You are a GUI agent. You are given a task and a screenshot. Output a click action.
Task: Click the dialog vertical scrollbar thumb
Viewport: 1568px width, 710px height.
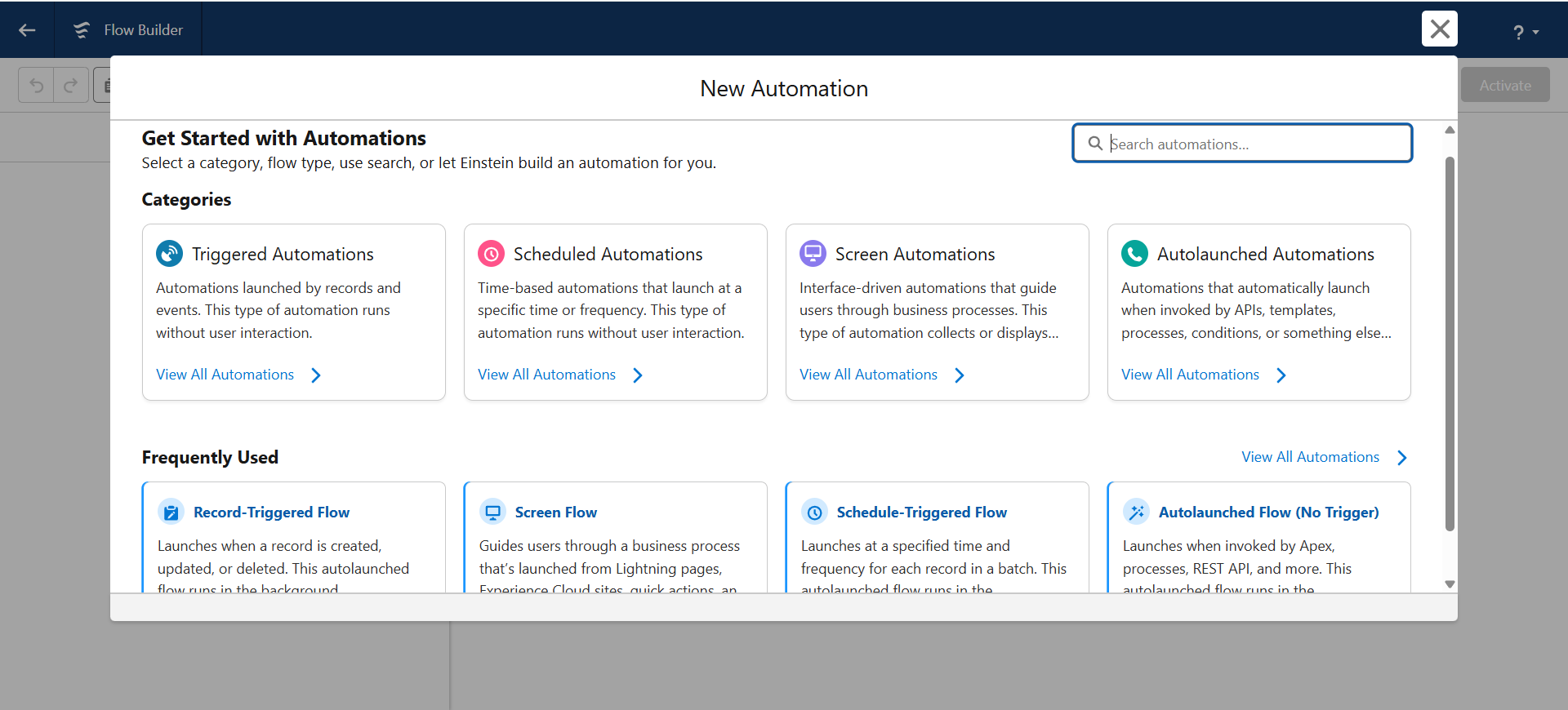tap(1450, 344)
